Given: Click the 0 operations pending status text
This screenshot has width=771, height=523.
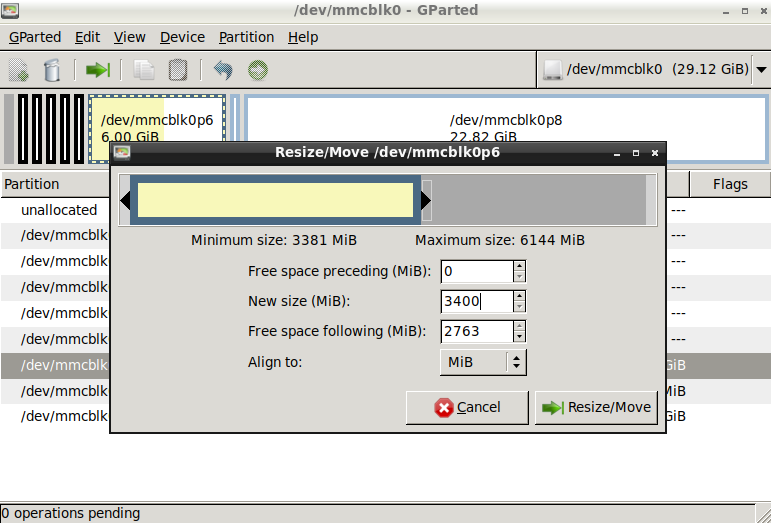Looking at the screenshot, I should point(70,514).
